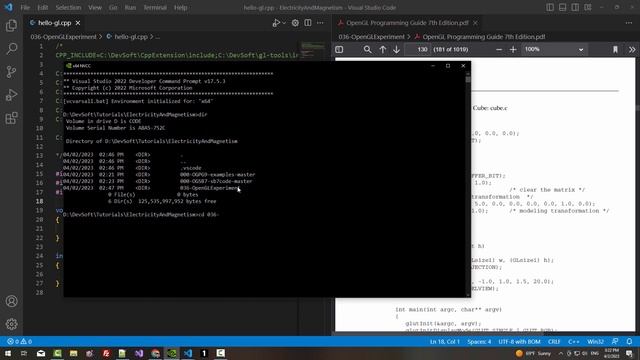The image size is (640, 360).
Task: Click the errors and warnings status indicator
Action: tap(19, 342)
